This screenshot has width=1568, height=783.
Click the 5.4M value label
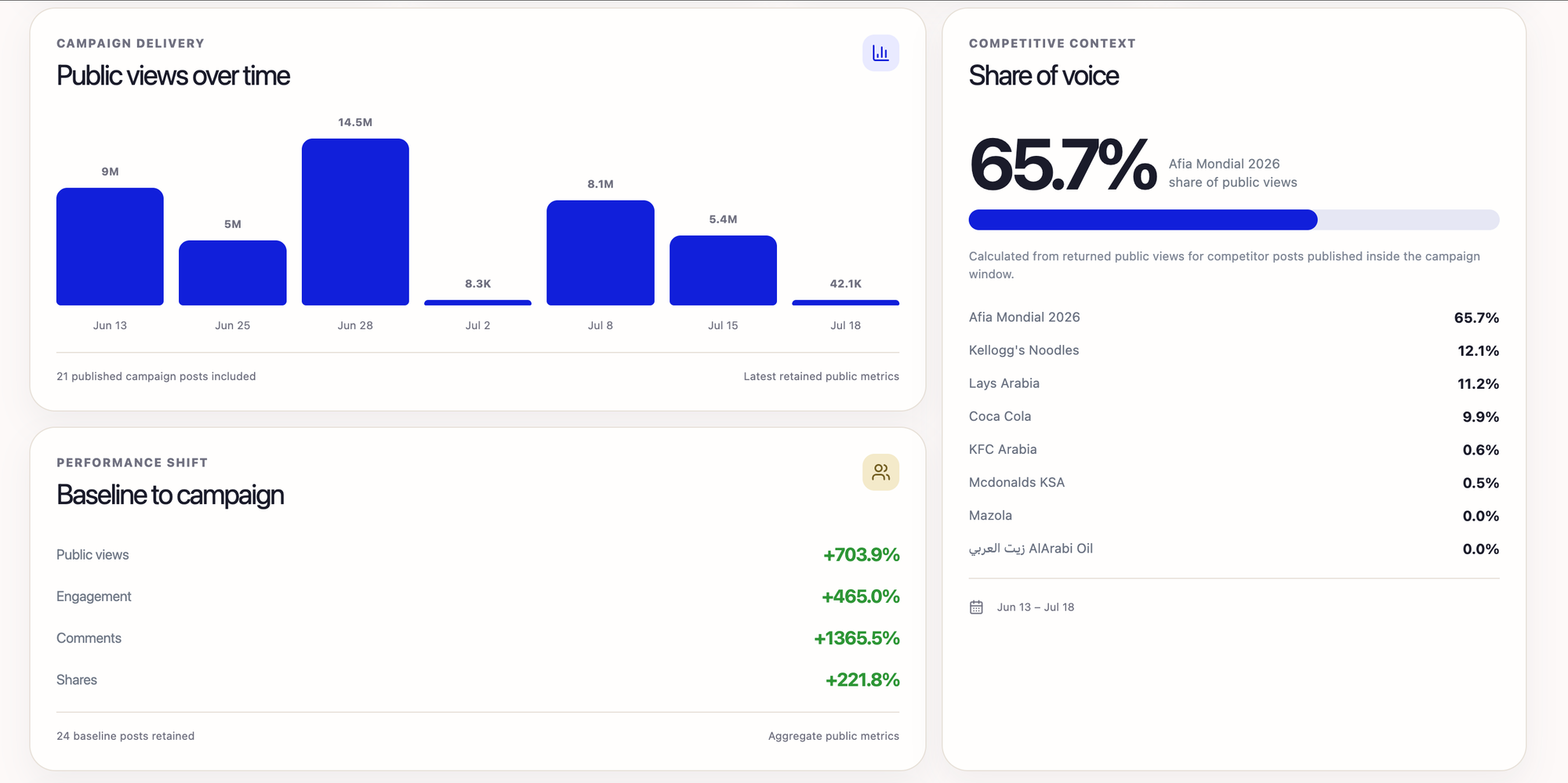click(x=723, y=219)
